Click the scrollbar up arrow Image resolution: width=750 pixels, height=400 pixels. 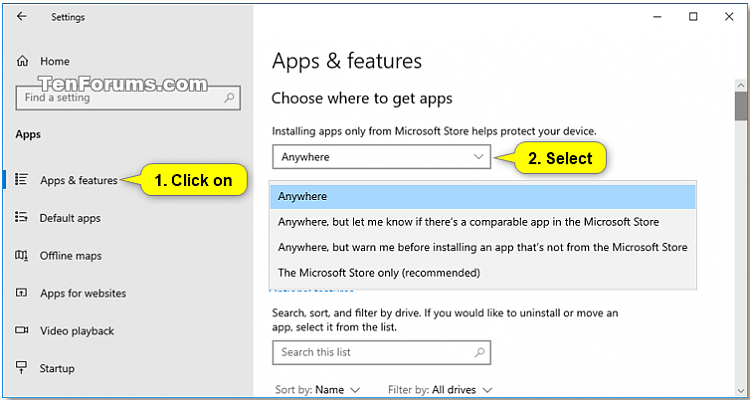pos(741,85)
